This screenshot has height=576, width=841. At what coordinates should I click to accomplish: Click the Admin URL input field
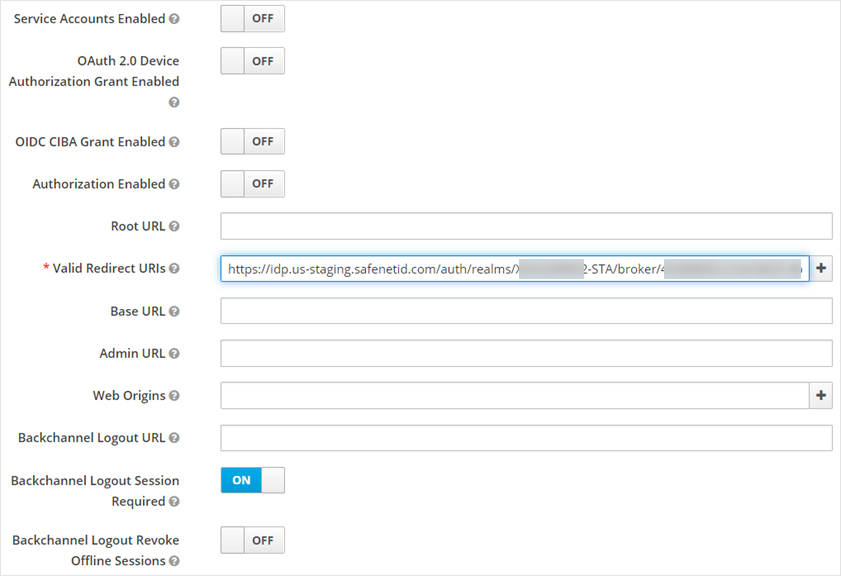click(526, 353)
